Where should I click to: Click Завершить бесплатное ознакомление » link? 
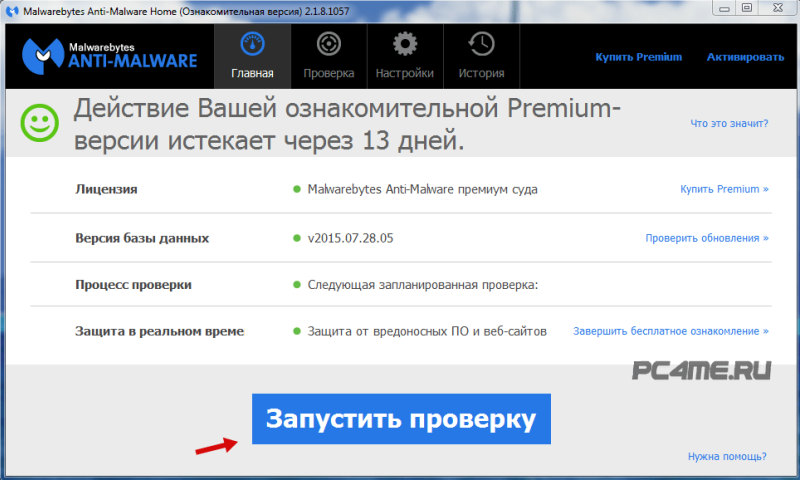(x=670, y=331)
